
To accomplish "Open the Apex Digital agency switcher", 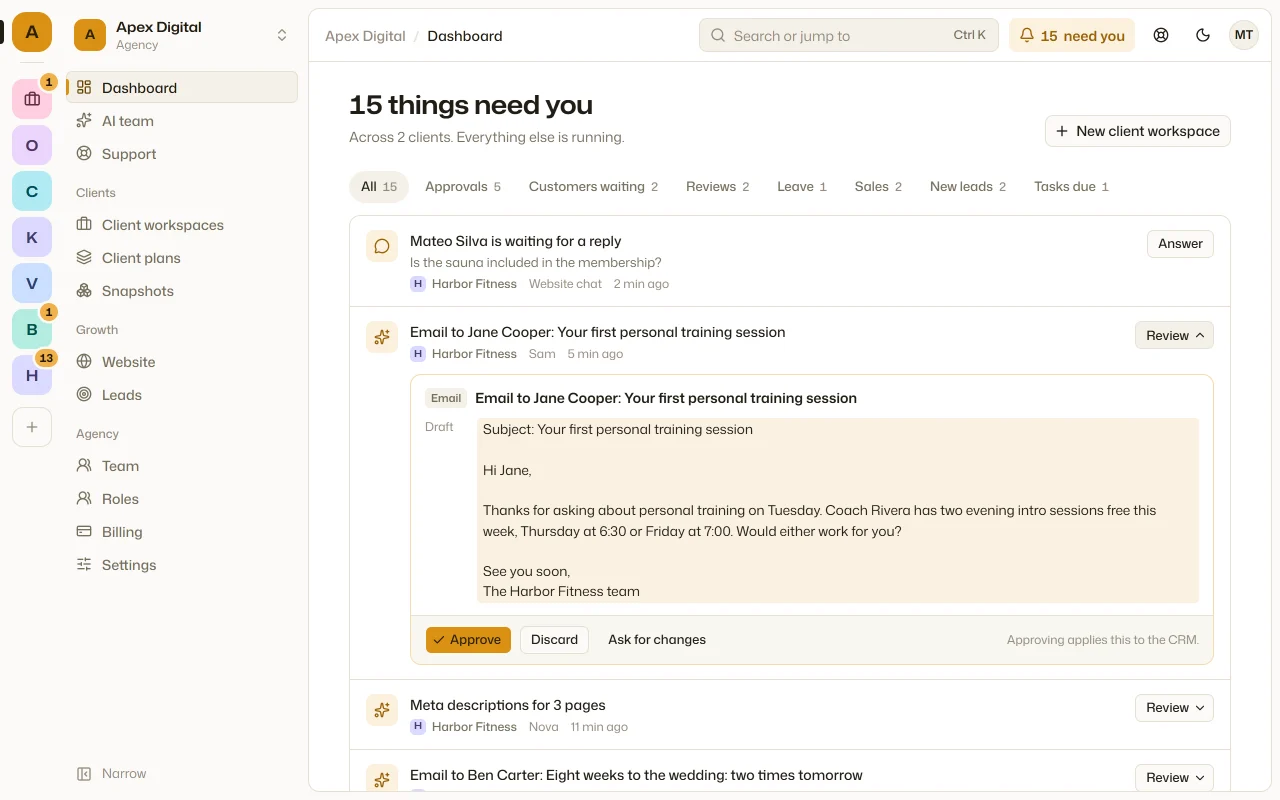I will pos(182,35).
